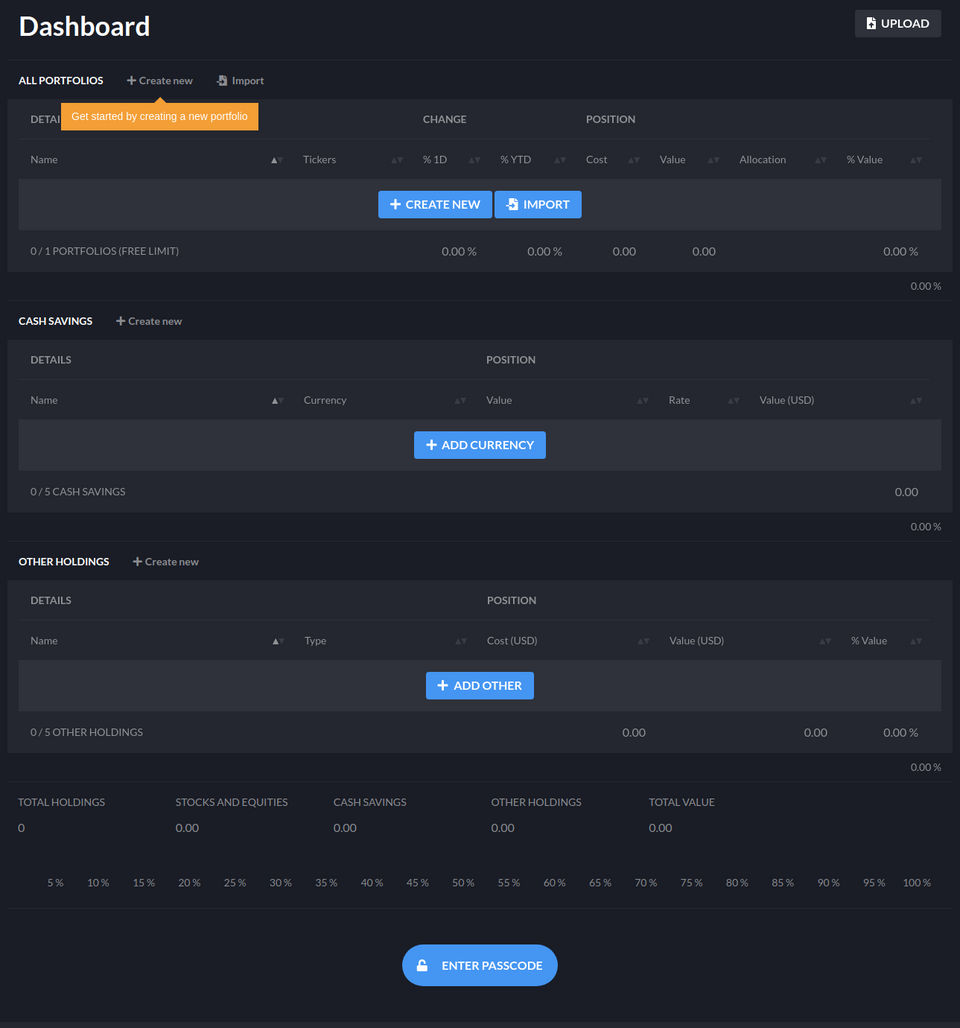This screenshot has width=960, height=1028.
Task: Click the 100 % mark on allocation scale
Action: 917,883
